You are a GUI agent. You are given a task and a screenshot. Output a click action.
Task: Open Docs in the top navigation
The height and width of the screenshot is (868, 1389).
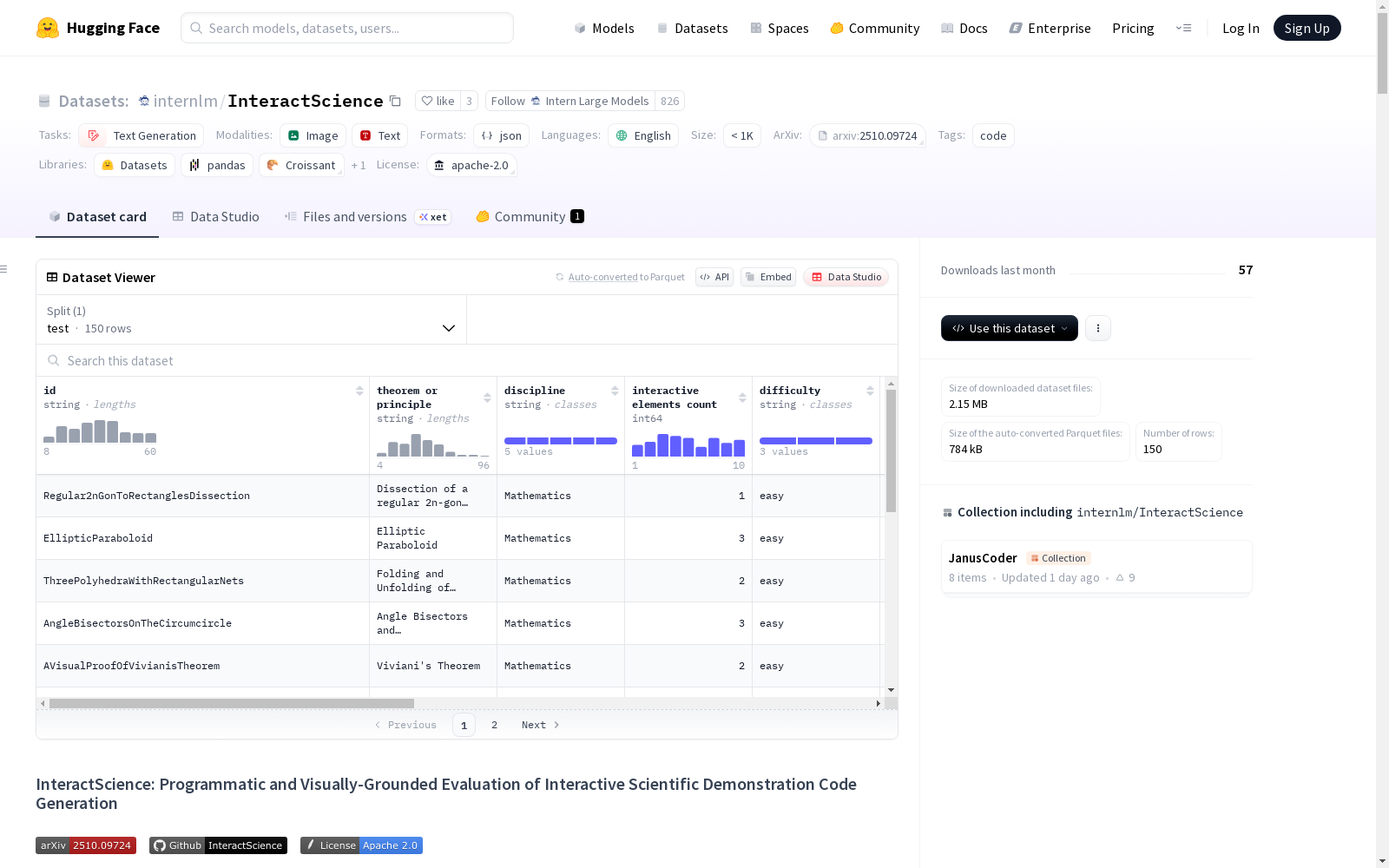coord(964,28)
